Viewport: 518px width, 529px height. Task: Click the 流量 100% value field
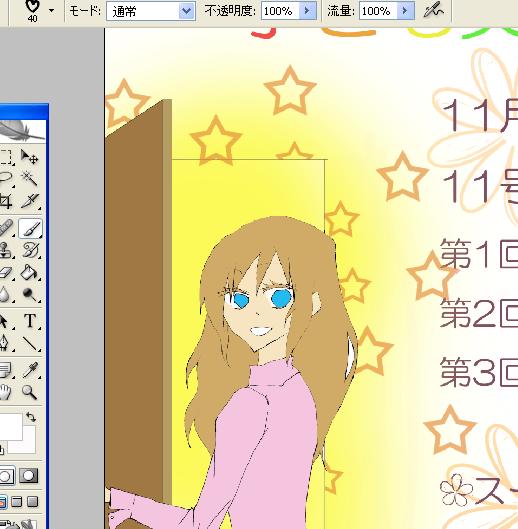click(x=379, y=11)
